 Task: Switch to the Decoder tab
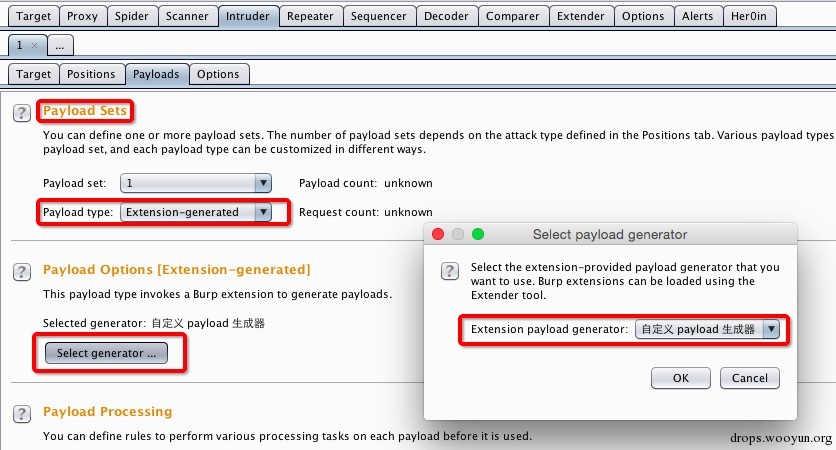[446, 17]
